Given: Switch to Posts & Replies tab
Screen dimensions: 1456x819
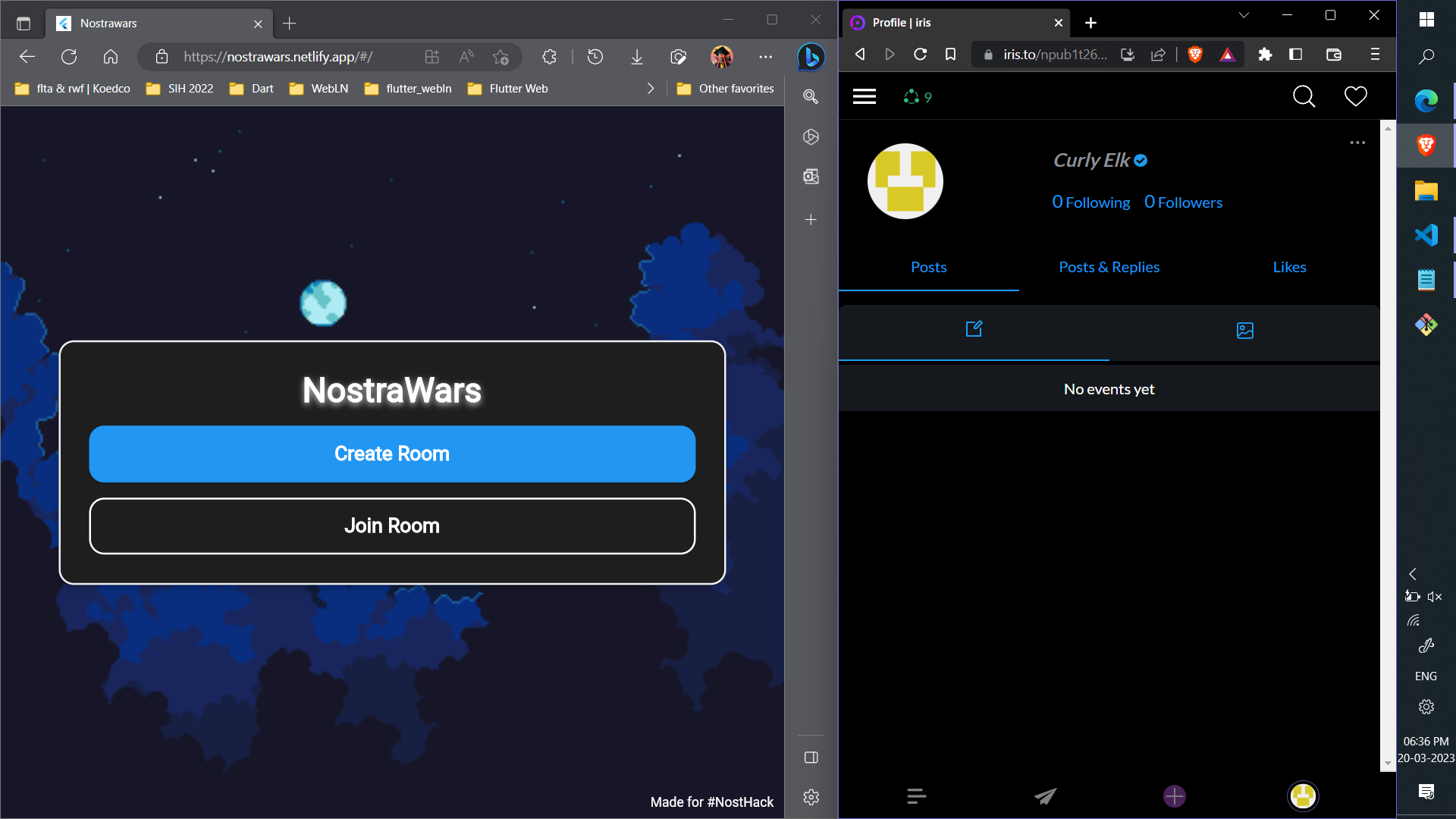Looking at the screenshot, I should pyautogui.click(x=1109, y=267).
